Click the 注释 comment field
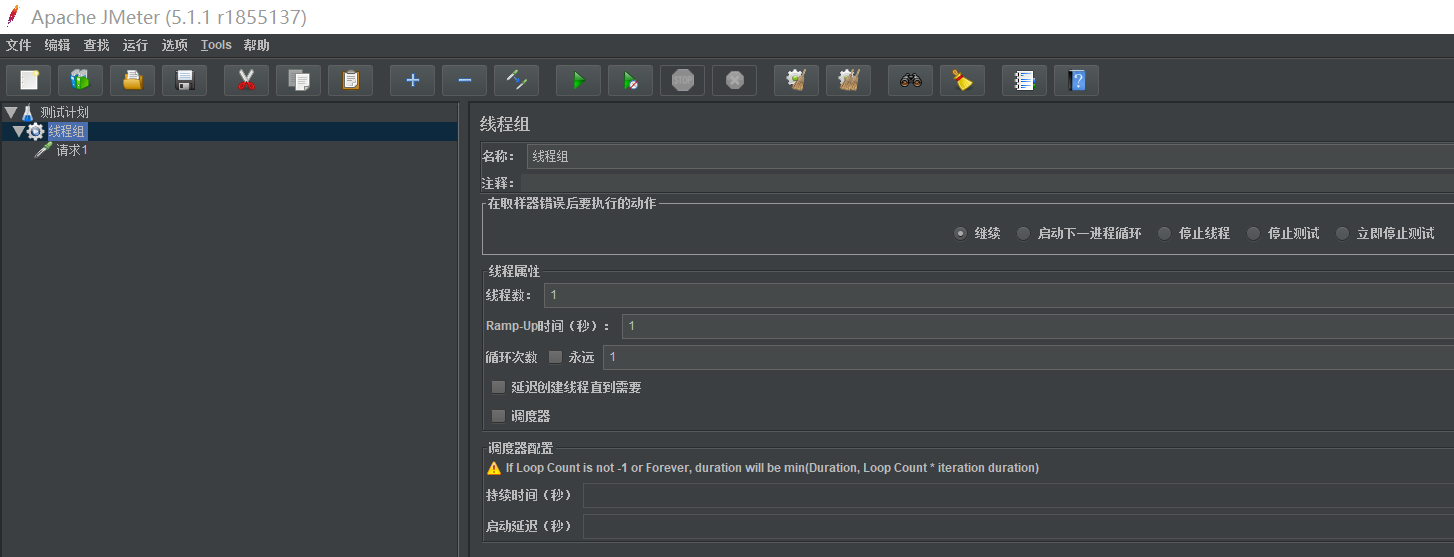Image resolution: width=1454 pixels, height=557 pixels. (987, 183)
